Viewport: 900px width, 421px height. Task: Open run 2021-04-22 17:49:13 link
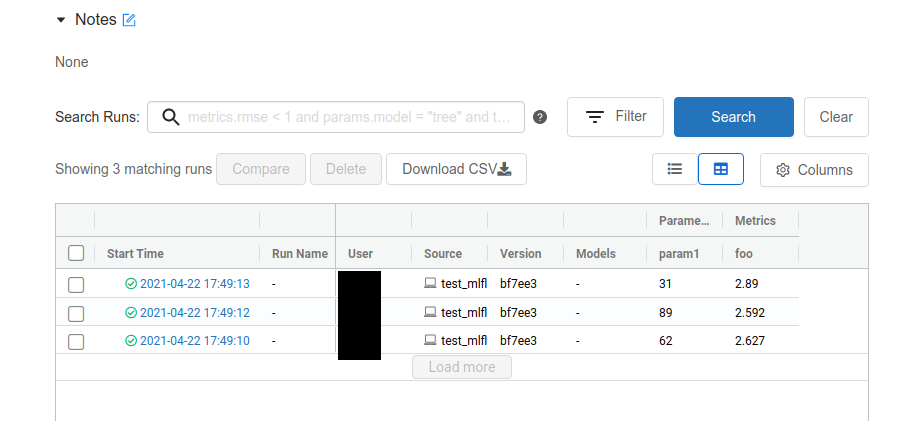[x=195, y=284]
